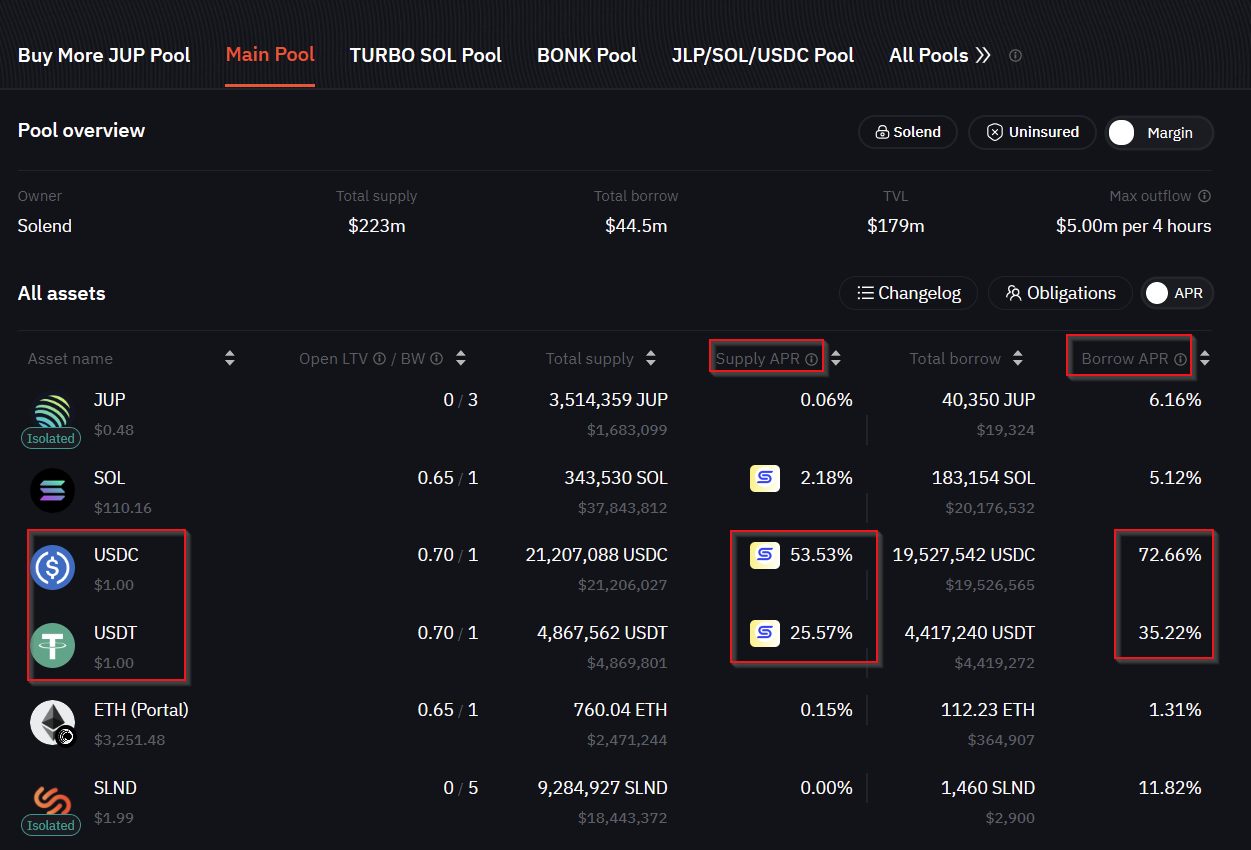Click the Uninsured badge
Screen dimensions: 1251x850
1032,132
